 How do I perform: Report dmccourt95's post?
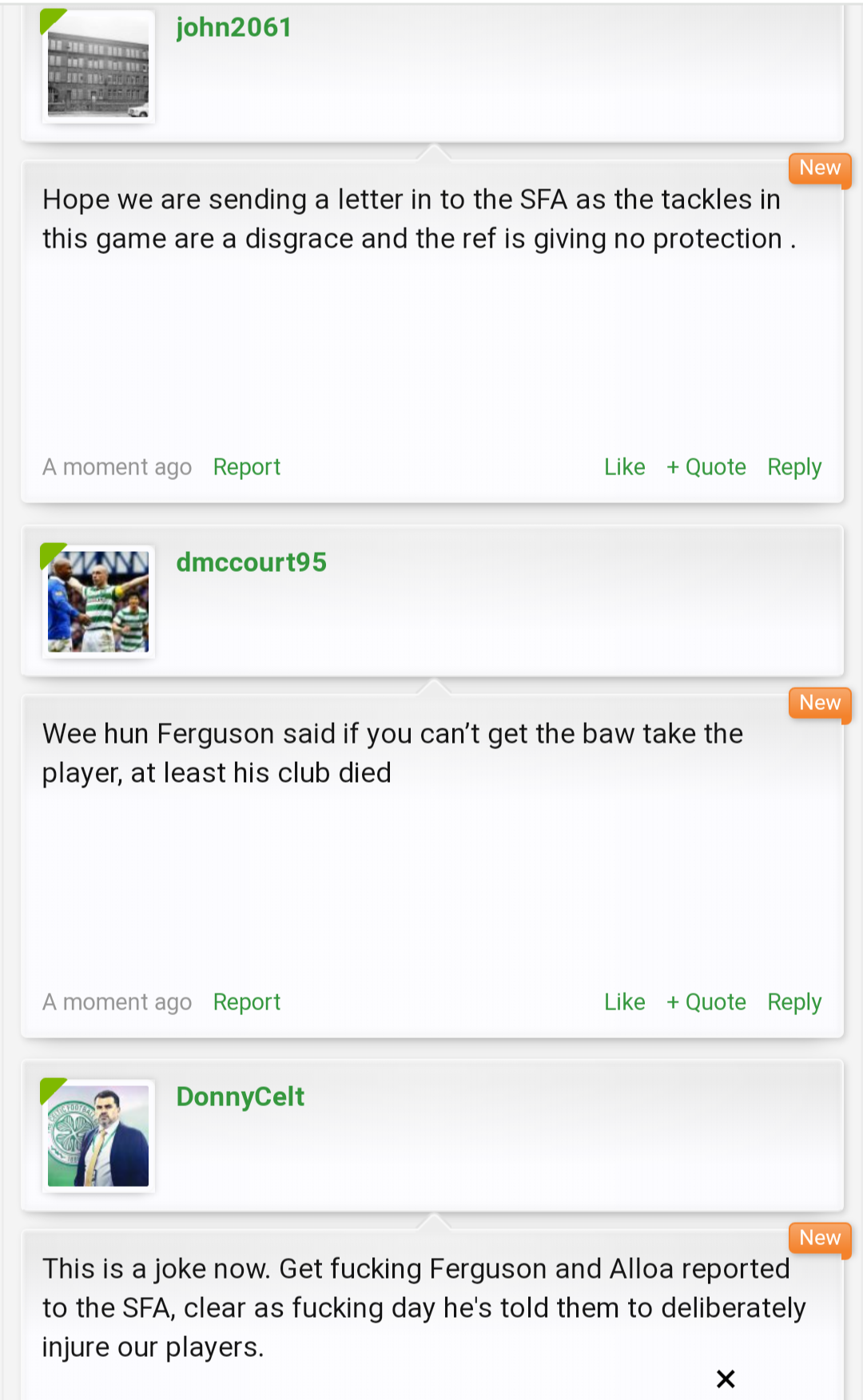pyautogui.click(x=247, y=1002)
